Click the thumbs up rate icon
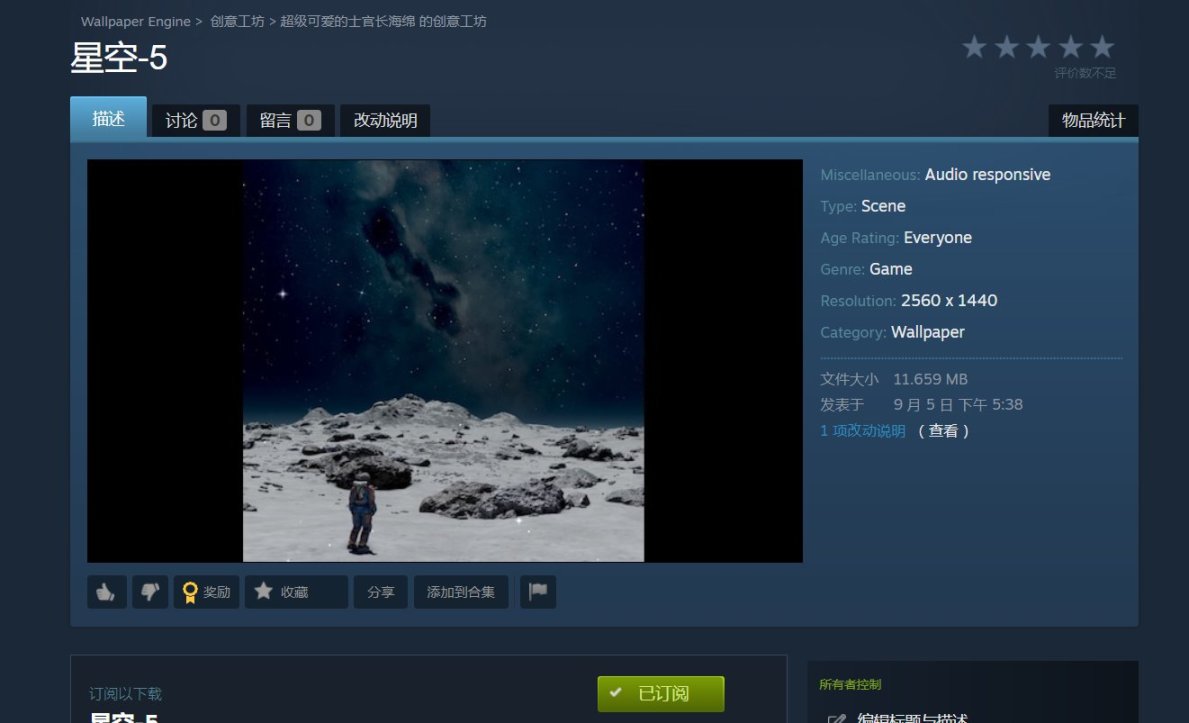This screenshot has width=1189, height=723. [106, 592]
